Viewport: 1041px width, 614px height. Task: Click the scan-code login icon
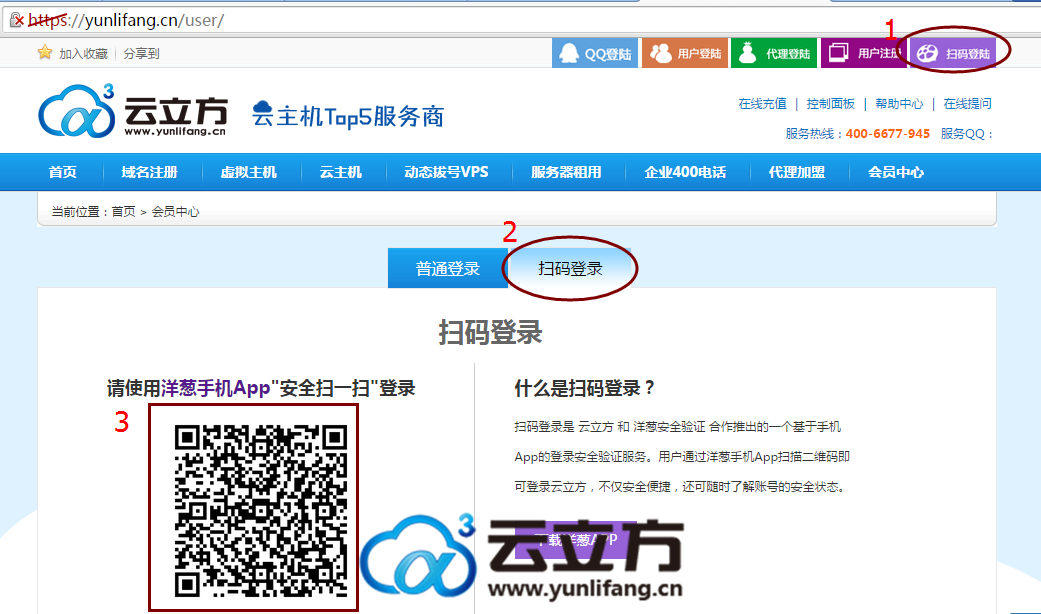(927, 53)
